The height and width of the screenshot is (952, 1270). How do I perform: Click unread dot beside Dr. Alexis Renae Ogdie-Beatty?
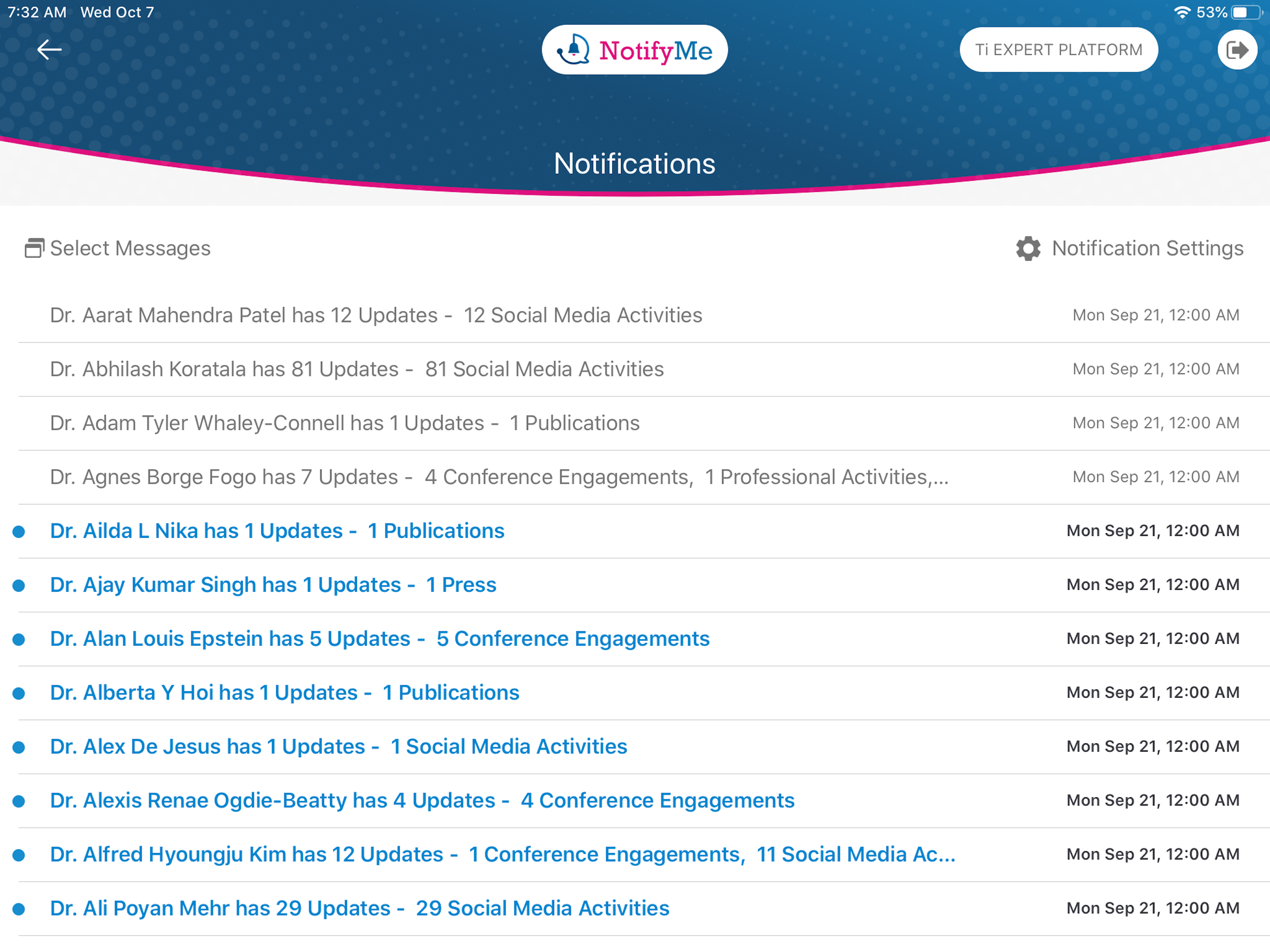point(19,801)
